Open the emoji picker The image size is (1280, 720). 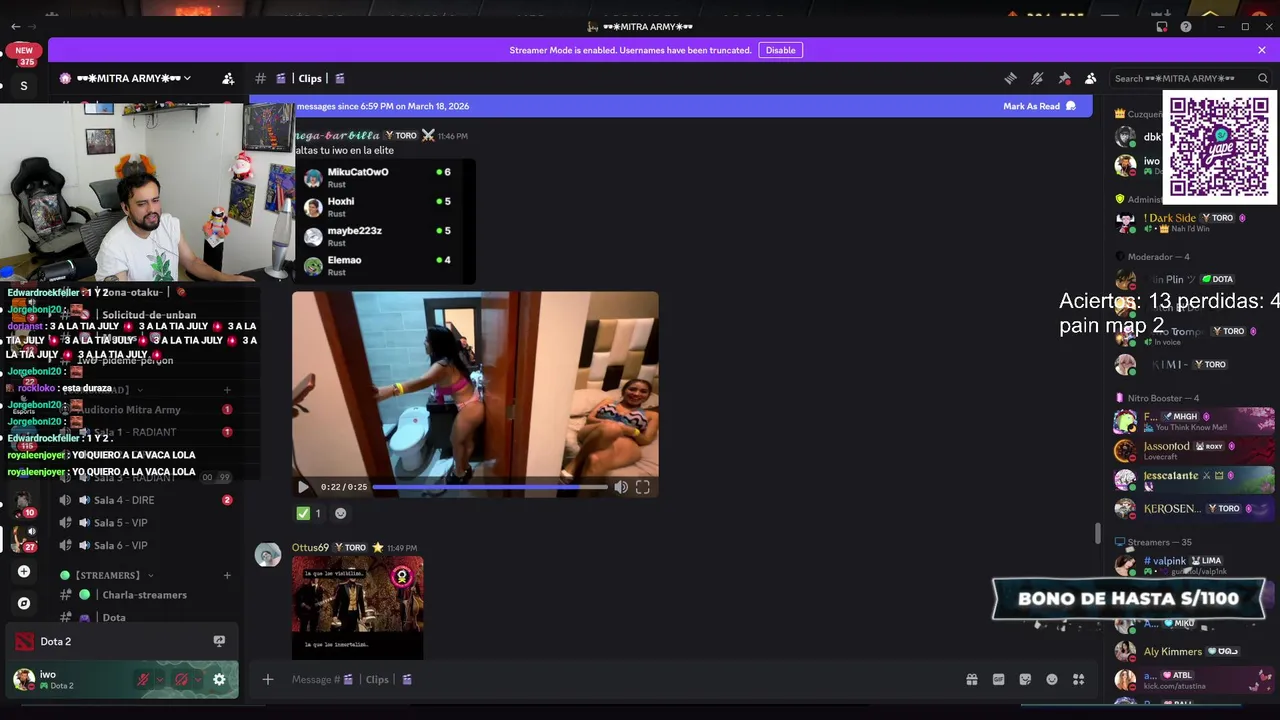tap(1052, 680)
